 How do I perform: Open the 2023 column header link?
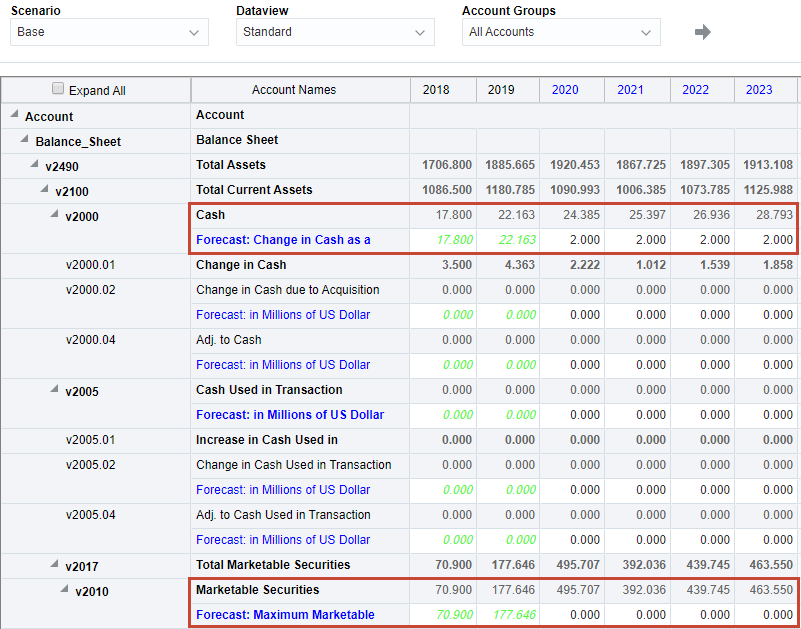[758, 89]
